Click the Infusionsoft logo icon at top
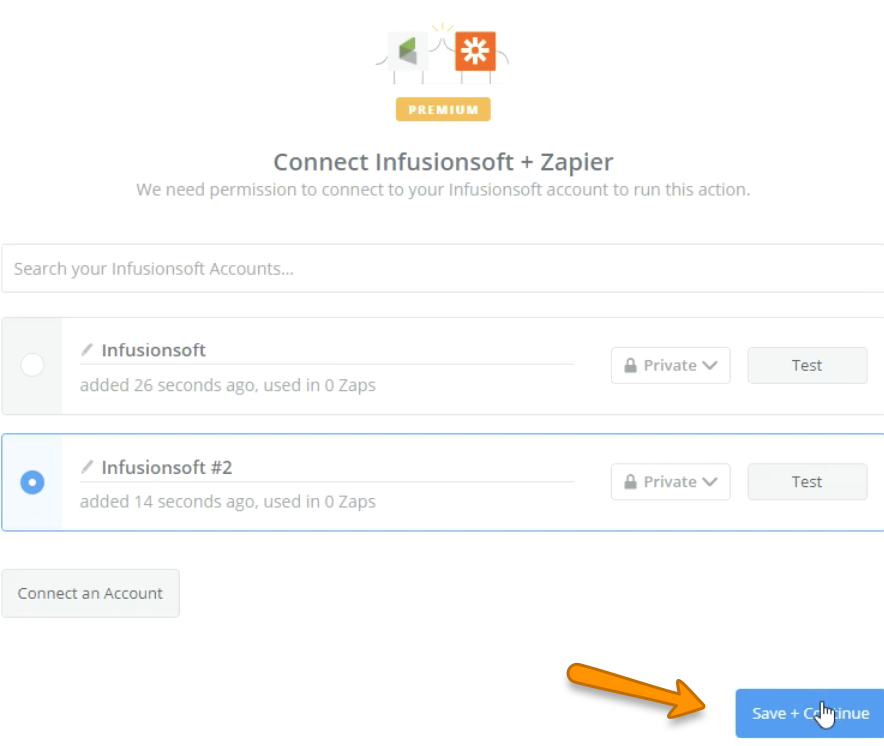This screenshot has width=884, height=746. pyautogui.click(x=407, y=51)
